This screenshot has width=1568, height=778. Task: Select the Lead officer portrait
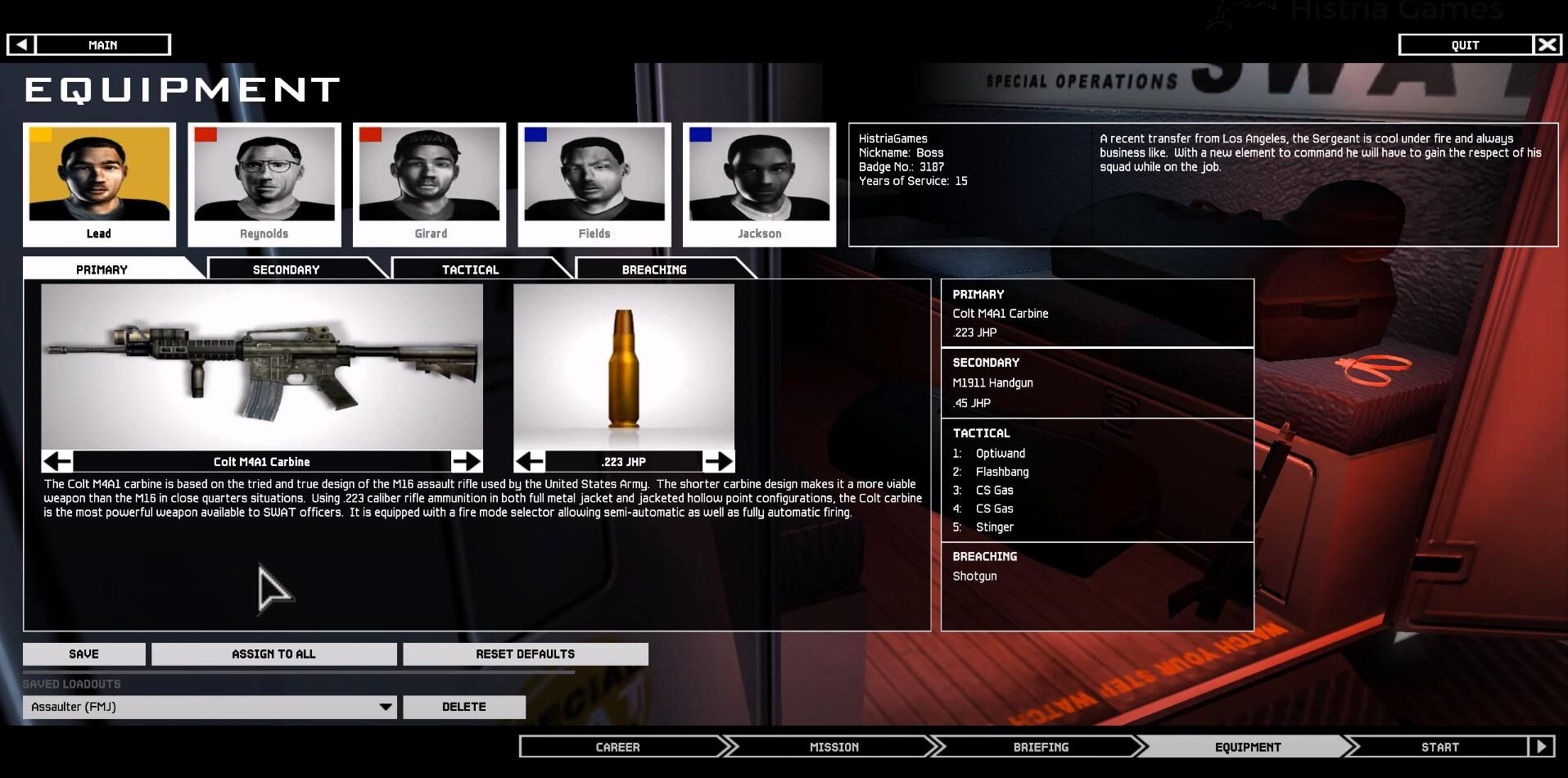click(x=99, y=184)
